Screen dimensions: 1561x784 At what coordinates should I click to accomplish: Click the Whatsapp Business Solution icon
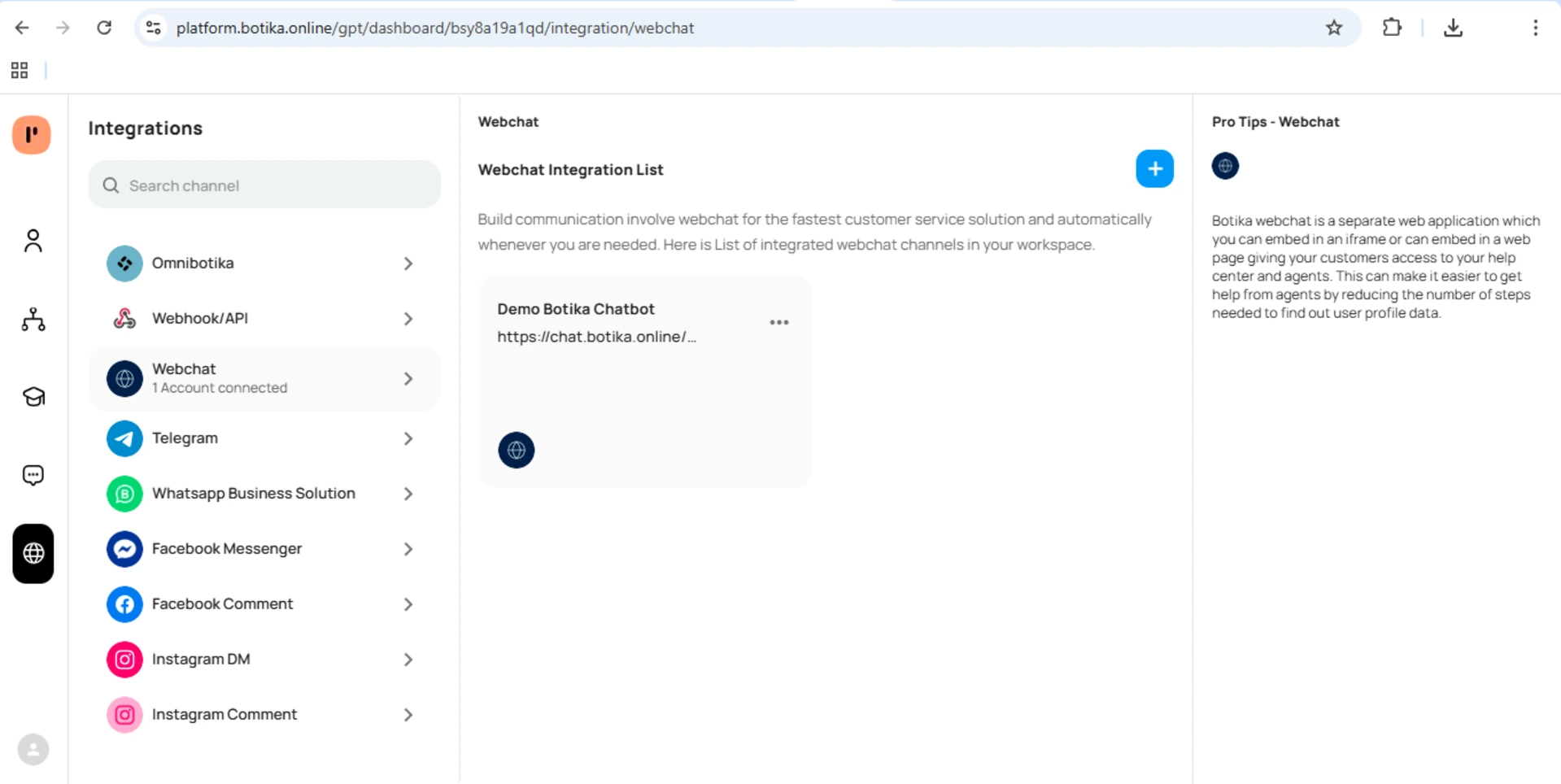124,494
